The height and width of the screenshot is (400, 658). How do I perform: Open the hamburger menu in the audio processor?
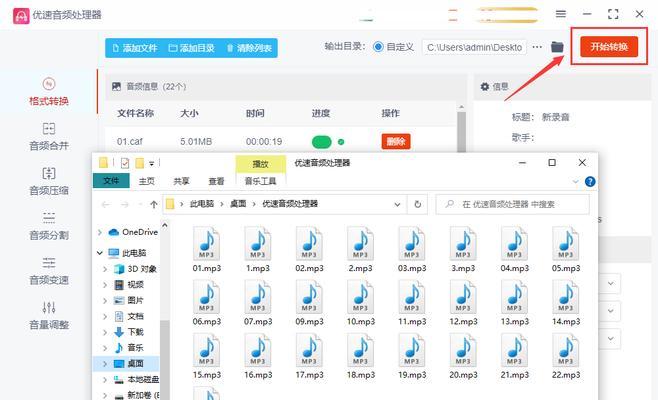[x=561, y=14]
